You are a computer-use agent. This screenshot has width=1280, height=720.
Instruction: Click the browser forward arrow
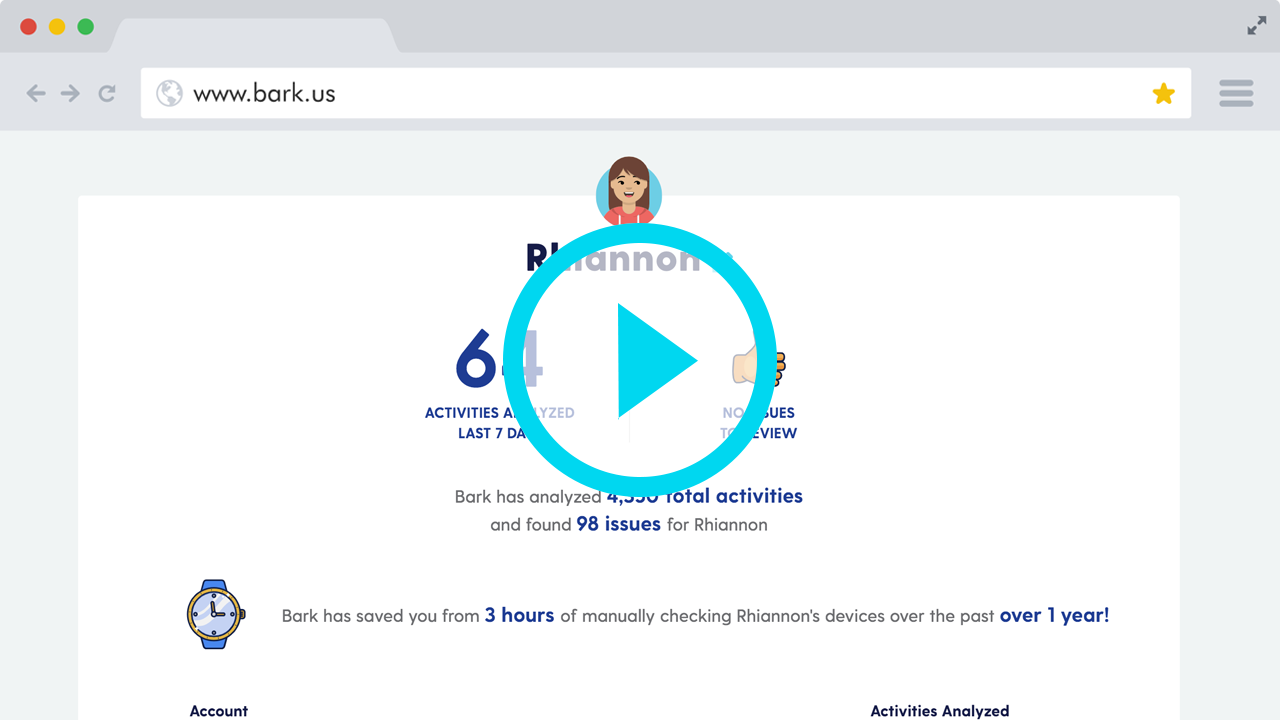tap(70, 94)
